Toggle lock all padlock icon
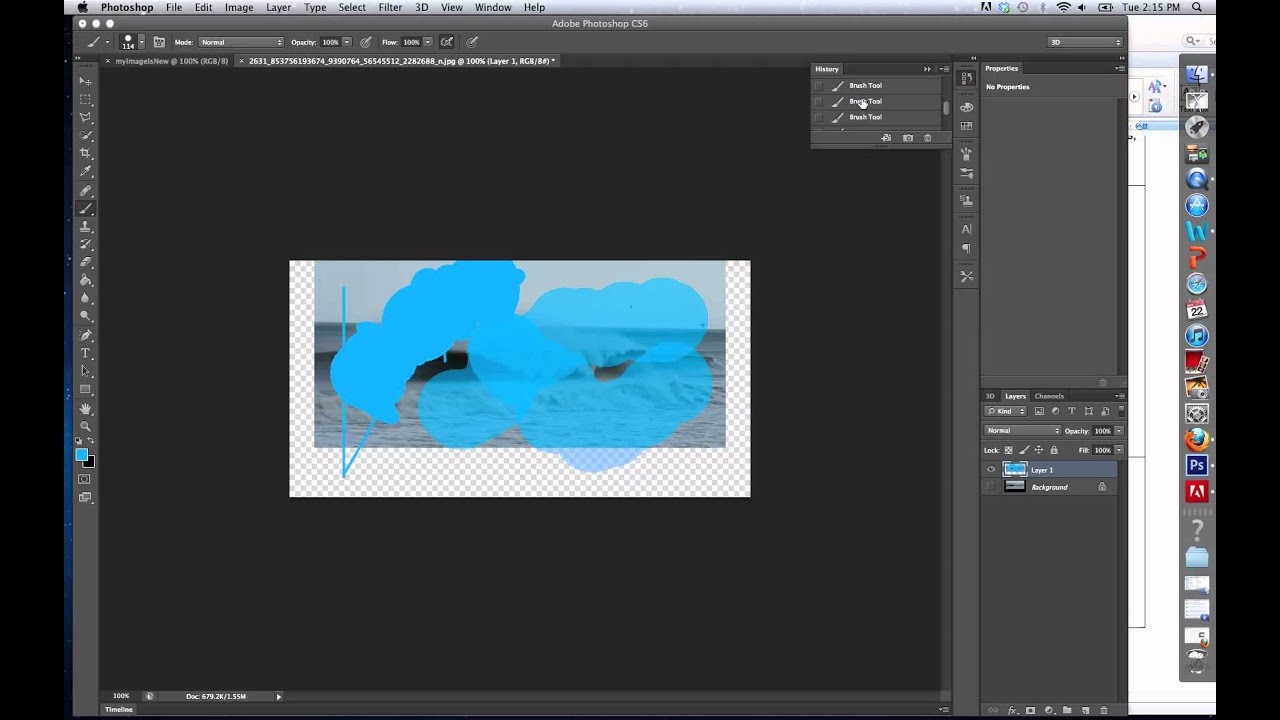Image resolution: width=1280 pixels, height=720 pixels. tap(1053, 450)
